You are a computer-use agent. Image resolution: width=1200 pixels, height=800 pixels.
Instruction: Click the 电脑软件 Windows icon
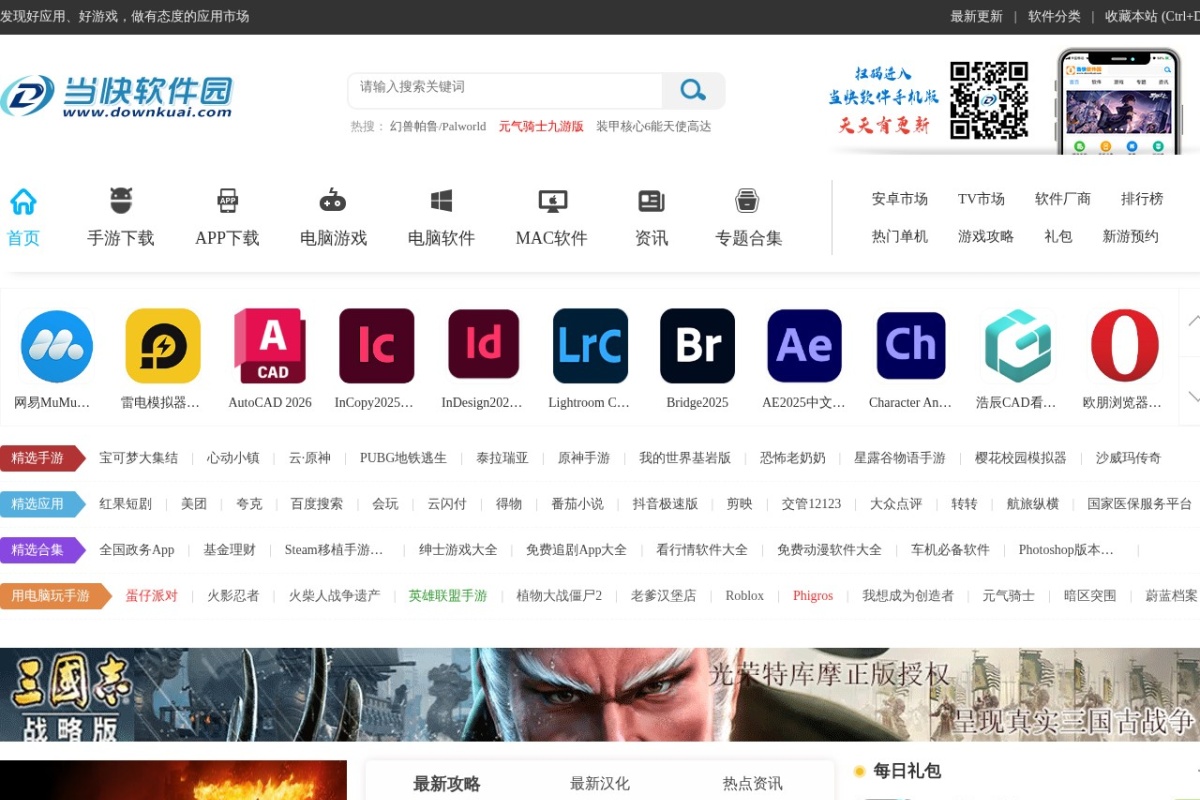coord(441,201)
